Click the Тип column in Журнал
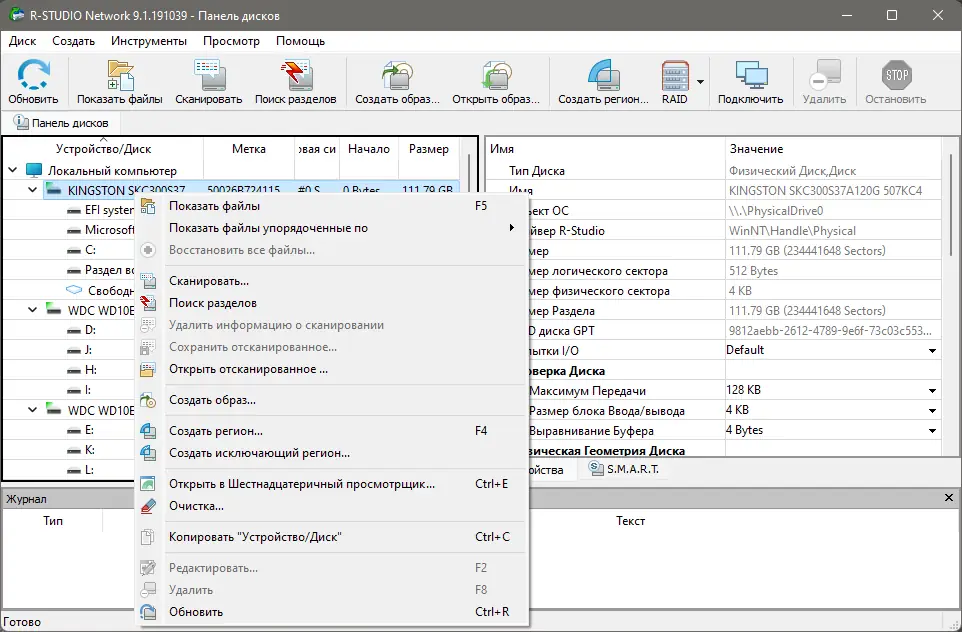This screenshot has width=962, height=632. coord(53,521)
